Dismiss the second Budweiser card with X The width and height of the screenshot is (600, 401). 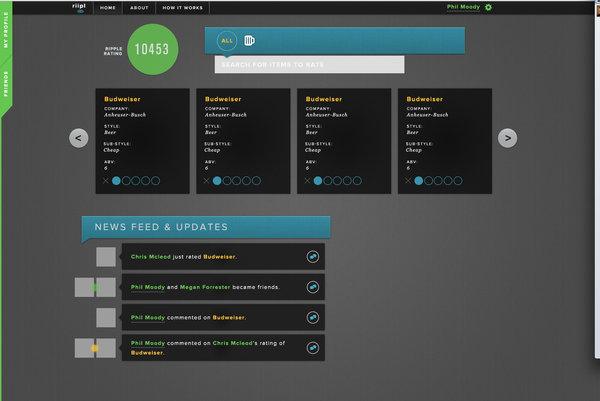(207, 181)
